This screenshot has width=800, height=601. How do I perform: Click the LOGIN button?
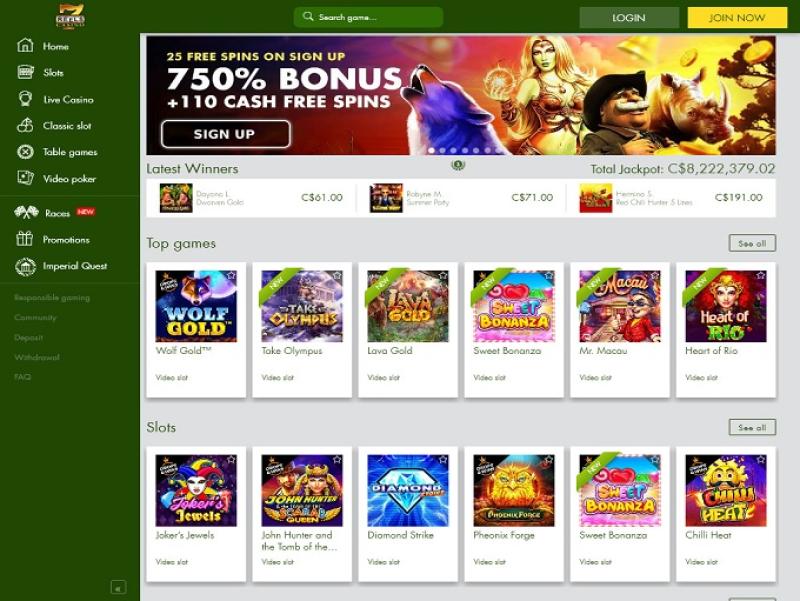[629, 18]
